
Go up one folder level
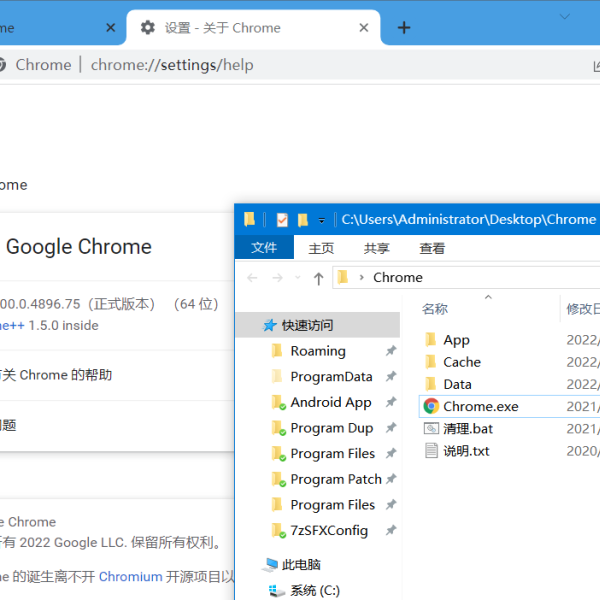pyautogui.click(x=318, y=278)
